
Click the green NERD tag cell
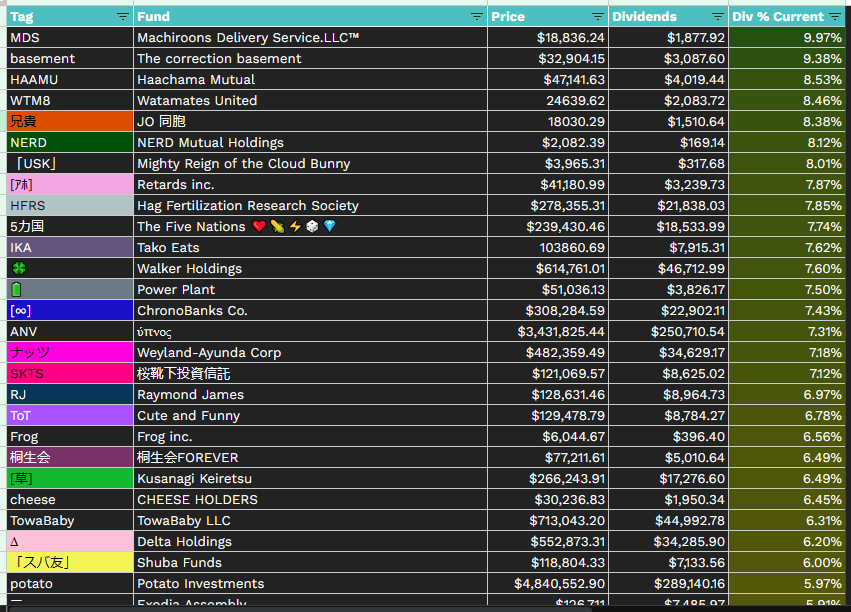(x=70, y=143)
